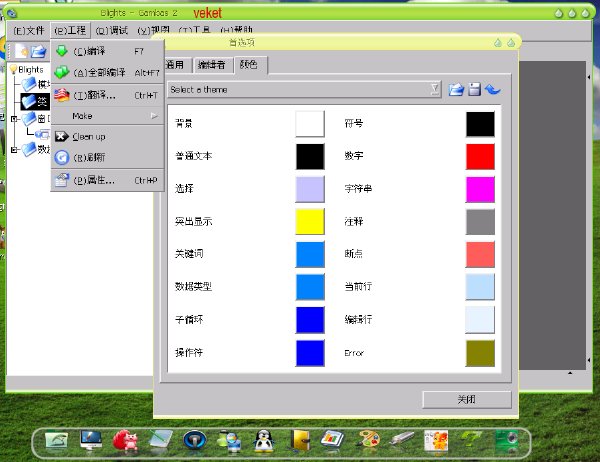Expand the 数据 (Data) tree node
The image size is (600, 462).
(x=14, y=150)
